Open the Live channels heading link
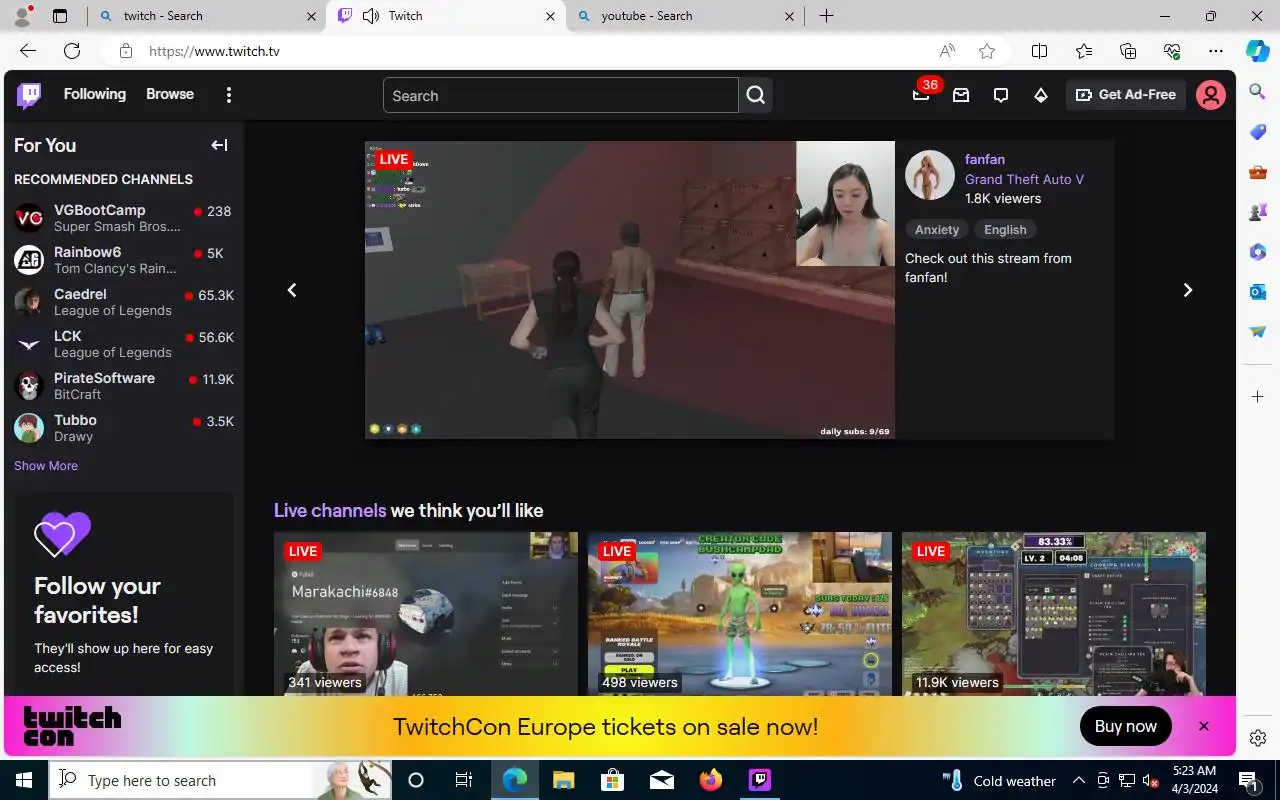This screenshot has height=800, width=1280. click(330, 510)
